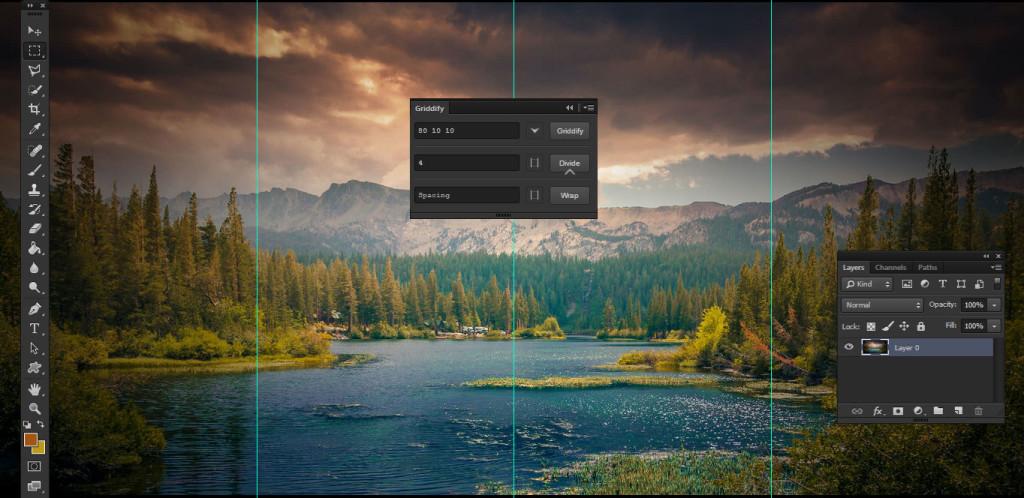Hide Layer 0 using eye icon

(x=849, y=347)
